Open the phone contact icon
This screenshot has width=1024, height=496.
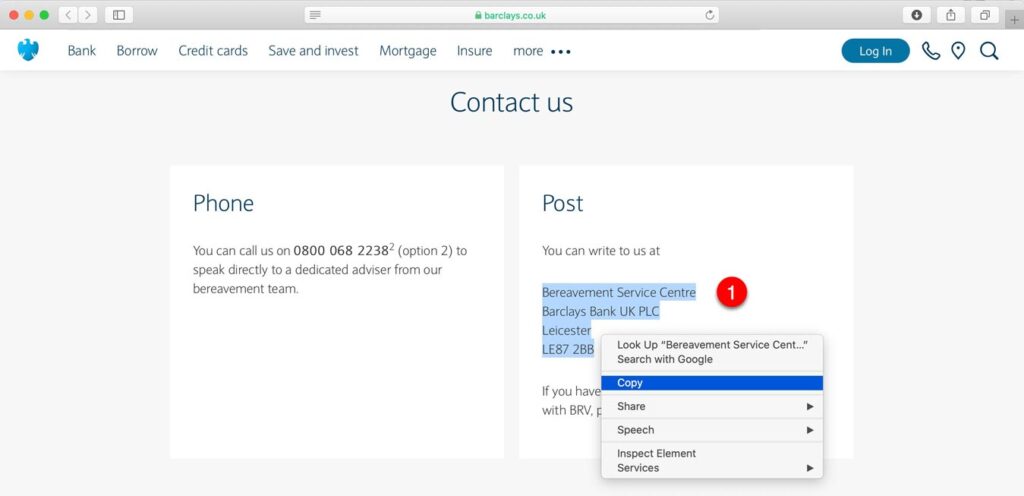[x=931, y=51]
